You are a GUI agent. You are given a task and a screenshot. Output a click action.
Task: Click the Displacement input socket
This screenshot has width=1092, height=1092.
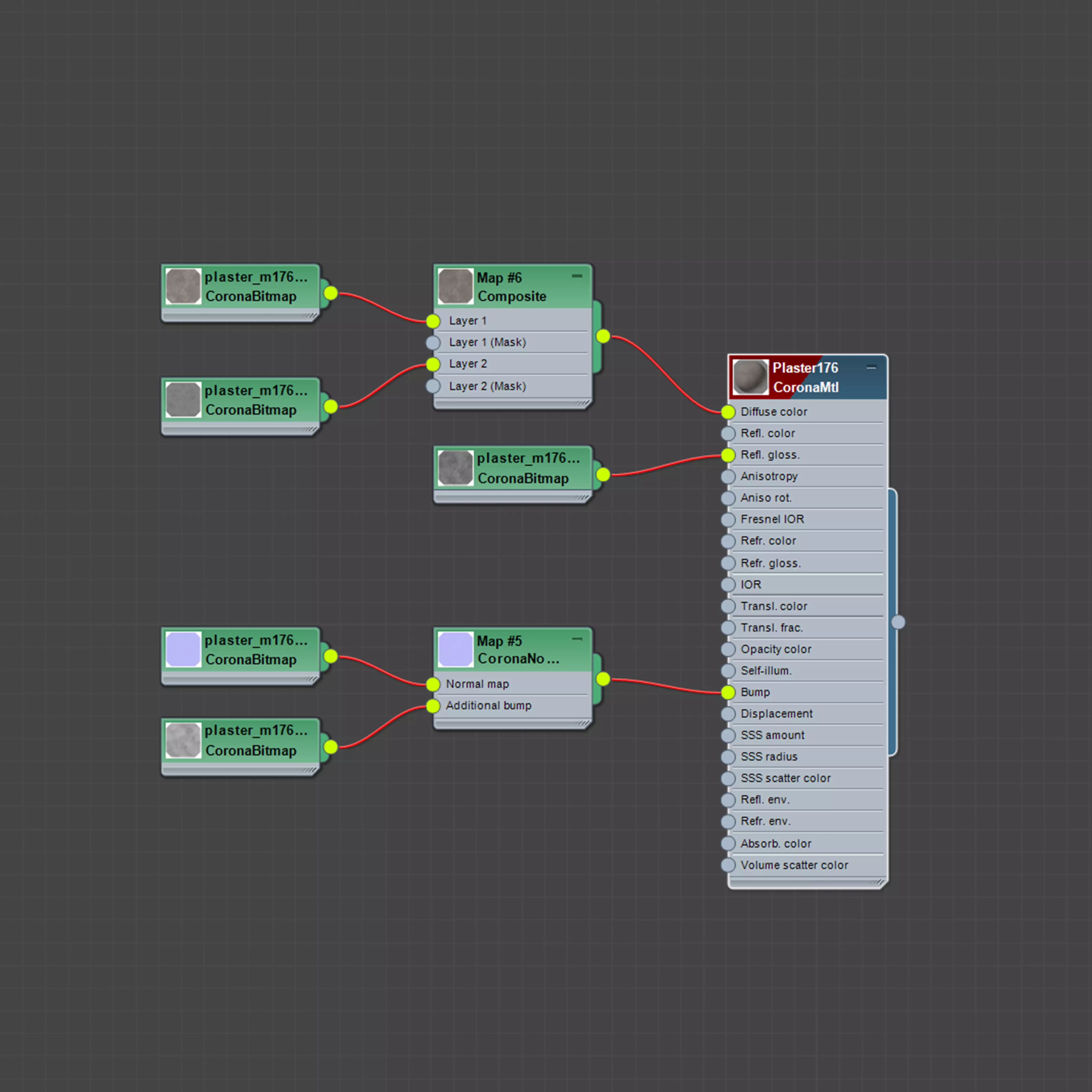pos(728,714)
